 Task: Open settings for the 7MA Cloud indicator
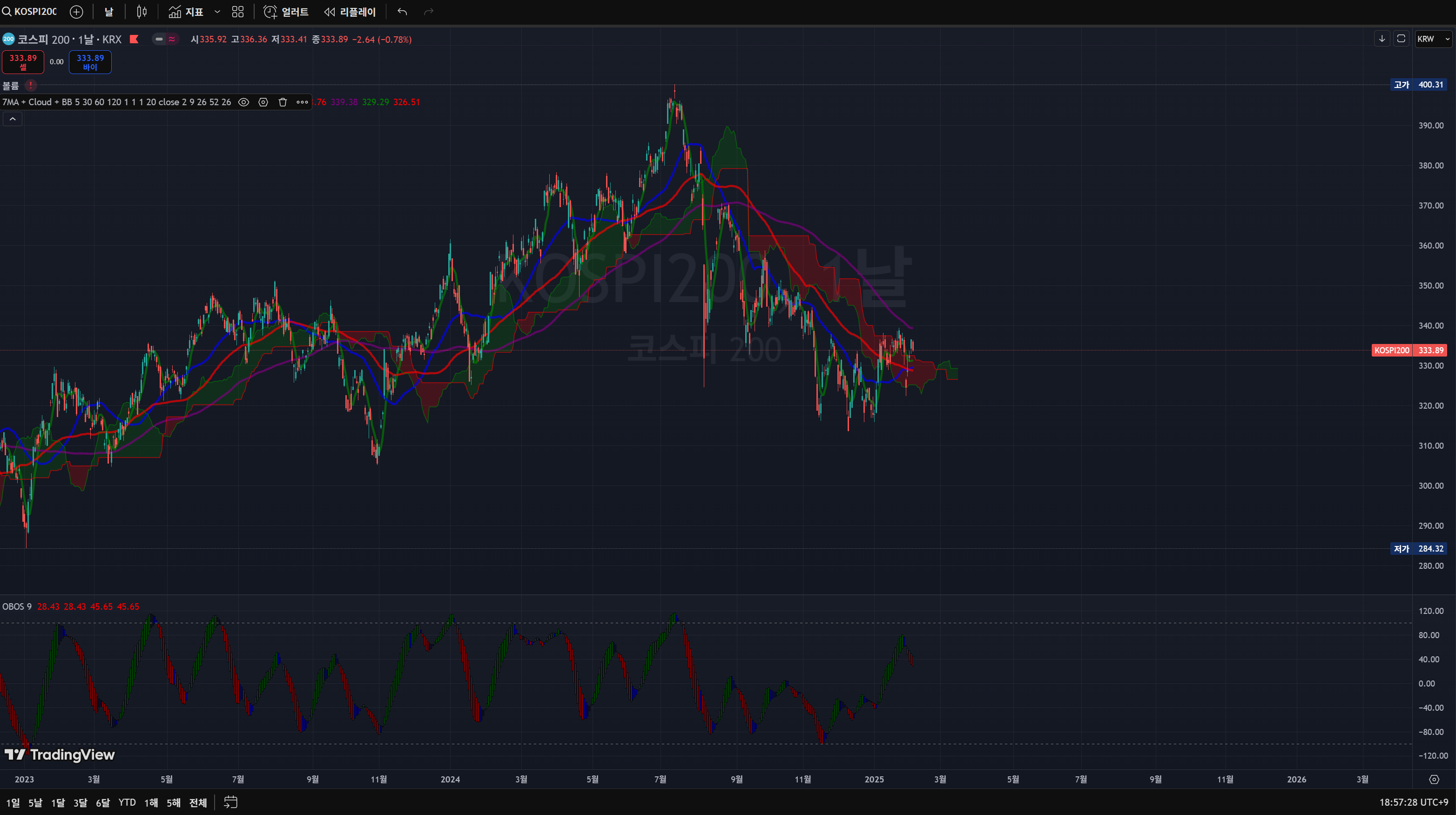(x=263, y=102)
